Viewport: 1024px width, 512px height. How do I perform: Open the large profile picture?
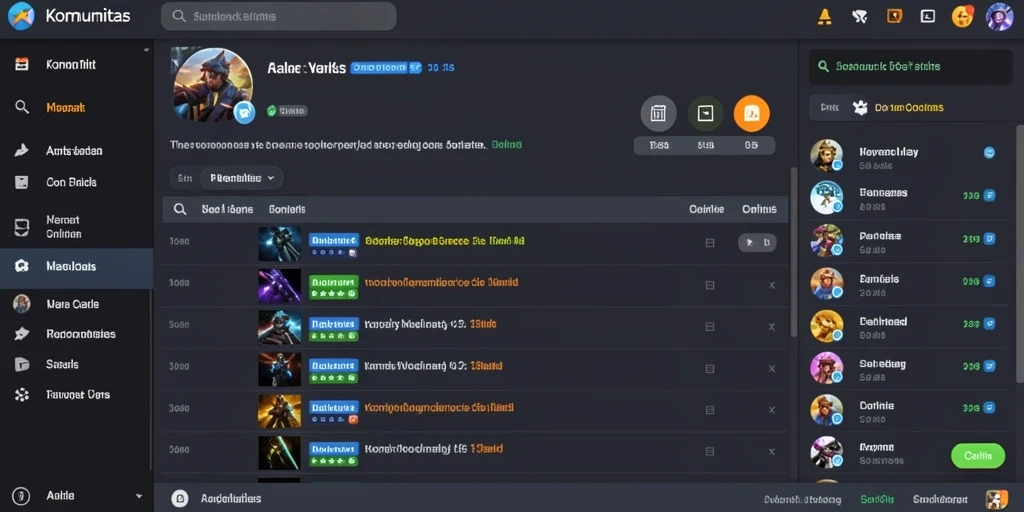click(x=213, y=85)
